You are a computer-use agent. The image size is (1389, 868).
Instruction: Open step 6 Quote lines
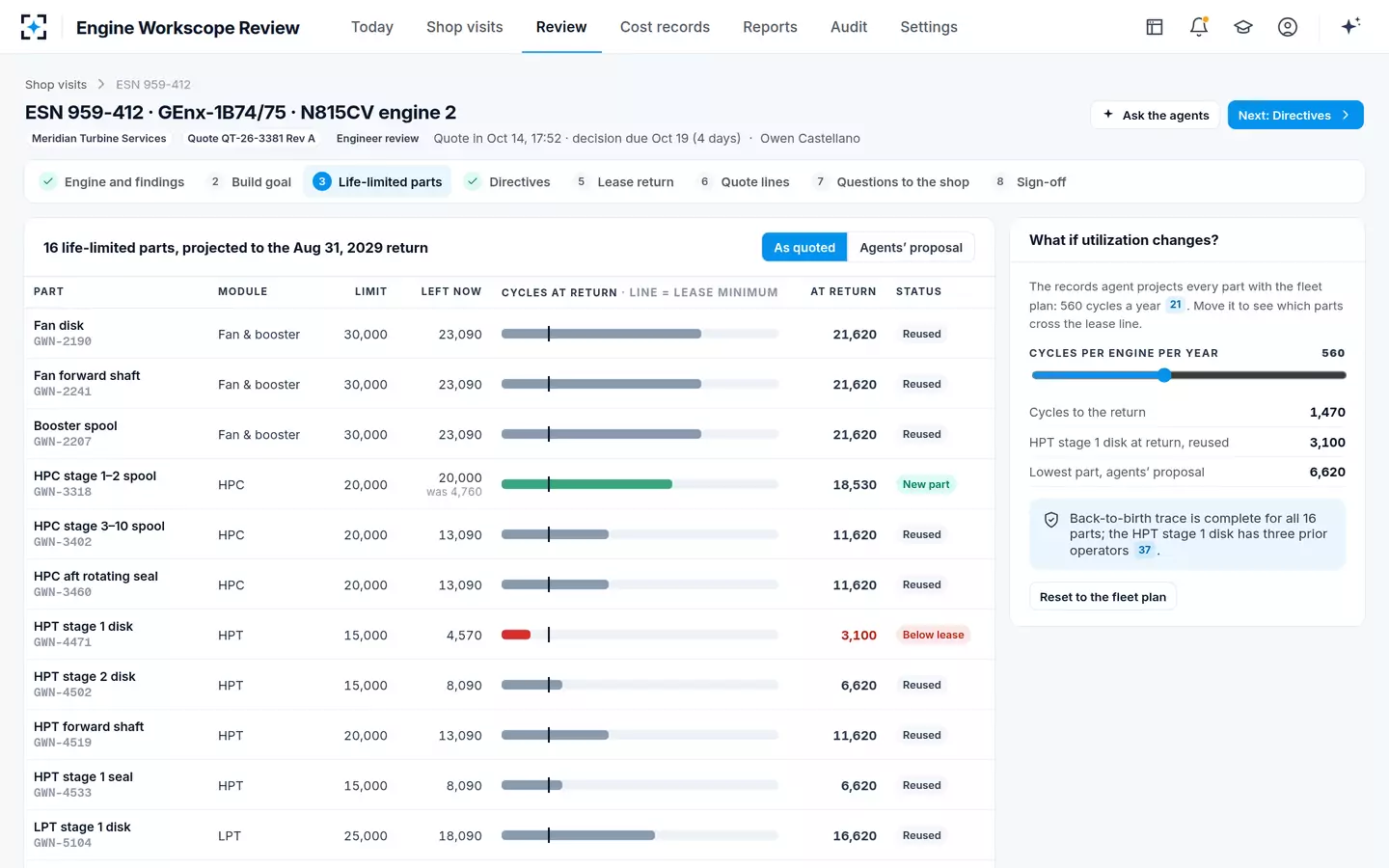(x=744, y=181)
